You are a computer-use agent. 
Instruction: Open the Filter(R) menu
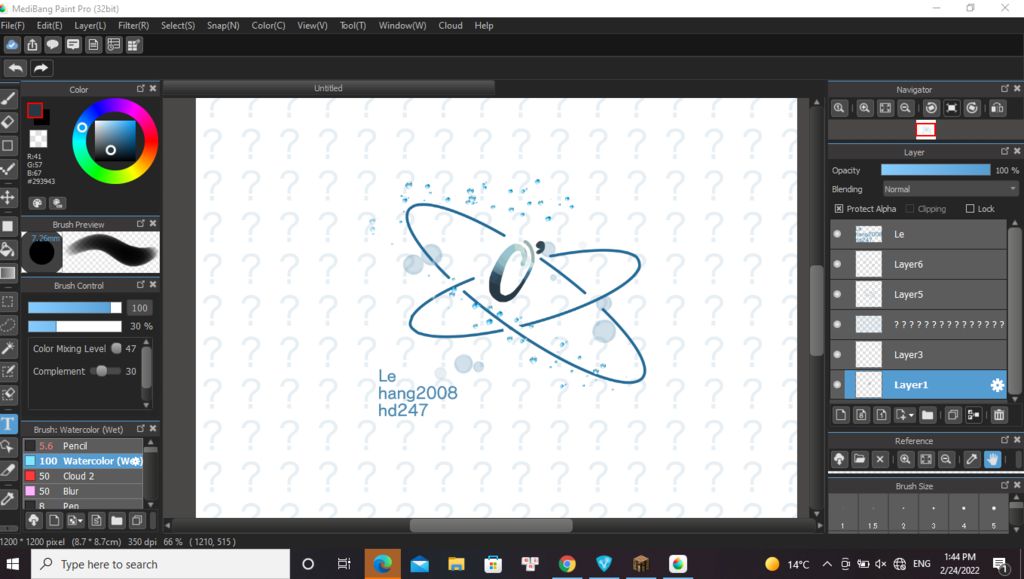click(133, 25)
